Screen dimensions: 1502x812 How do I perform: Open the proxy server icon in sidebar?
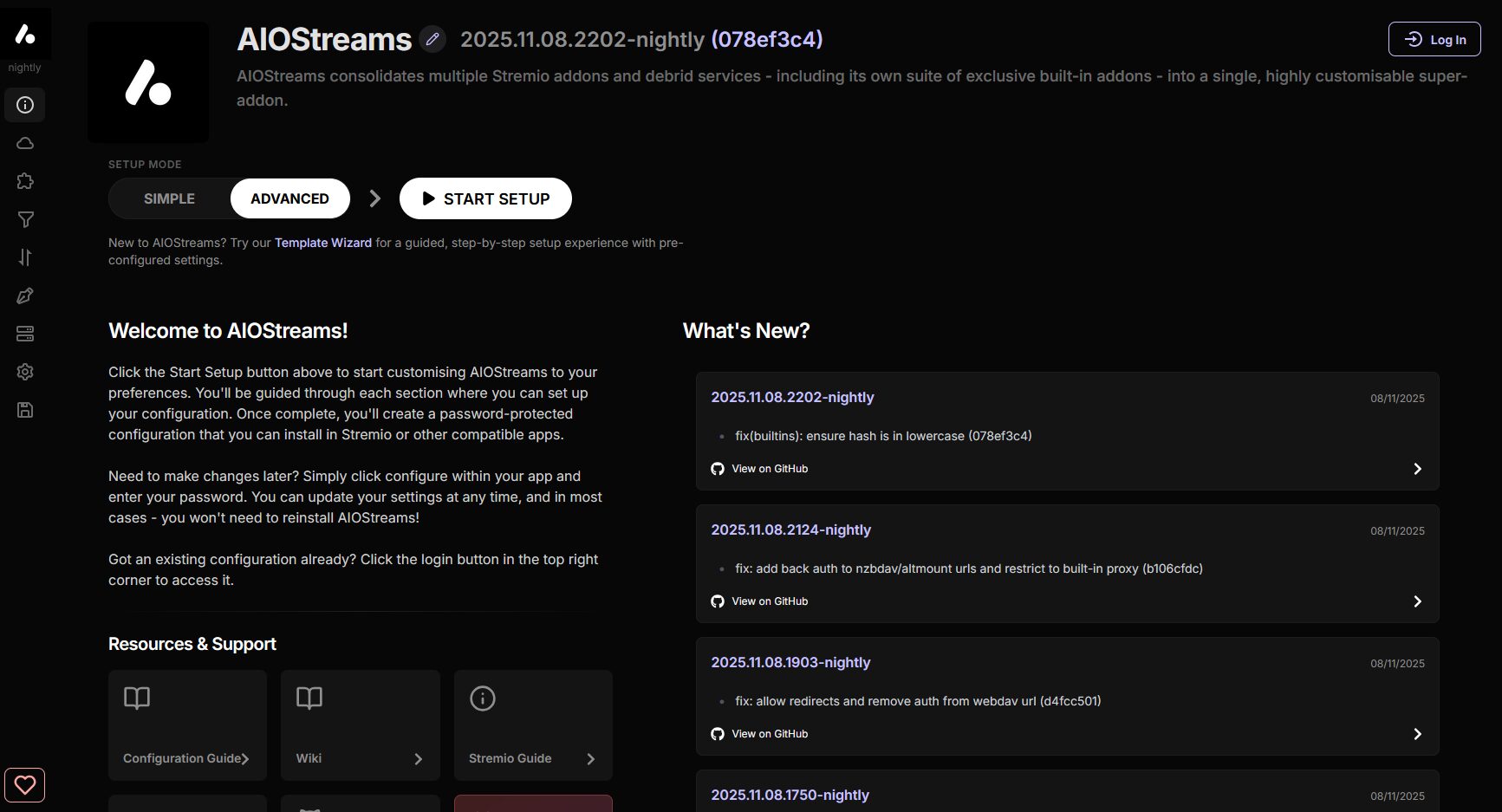(x=25, y=334)
